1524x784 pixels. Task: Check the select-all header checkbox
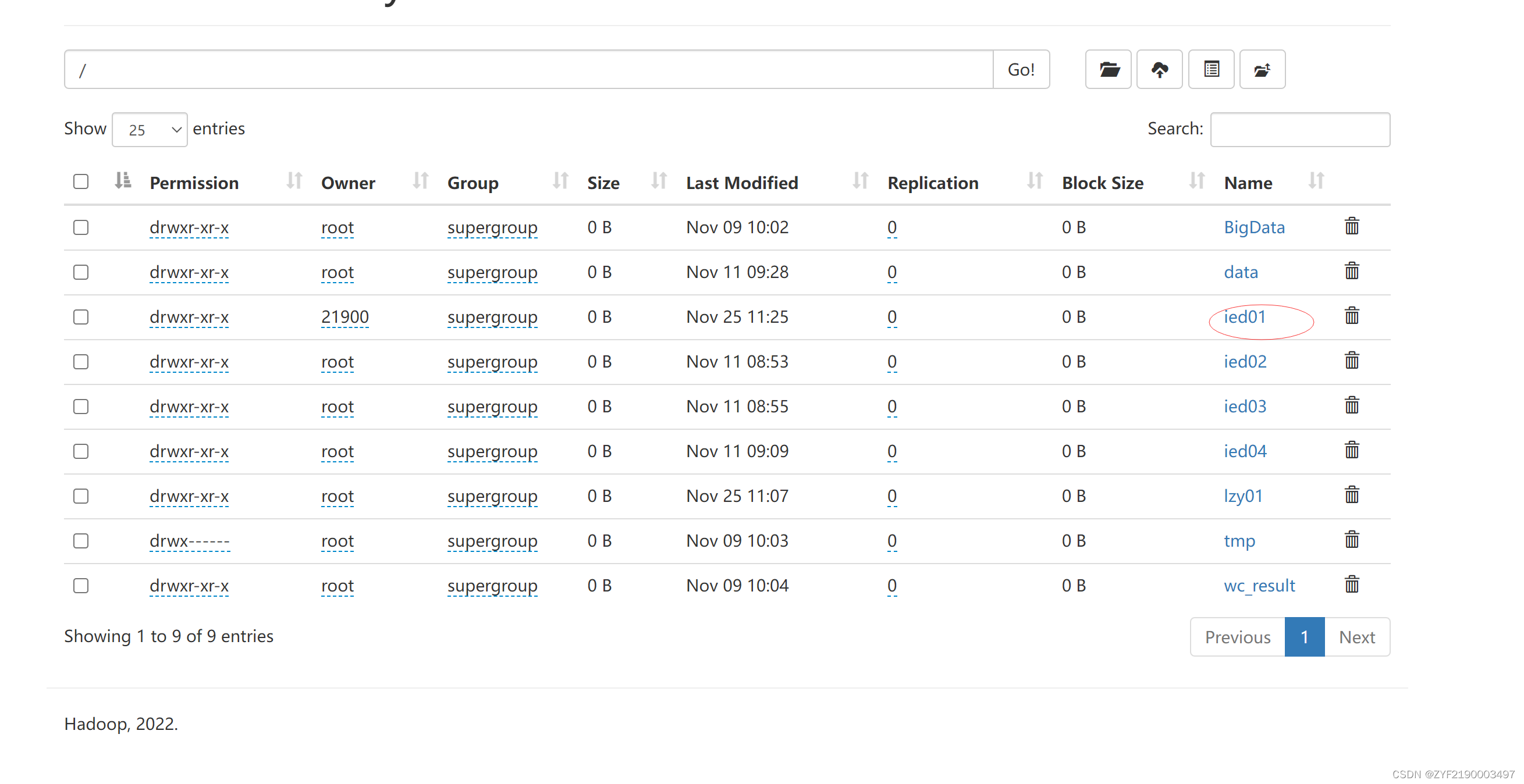81,181
